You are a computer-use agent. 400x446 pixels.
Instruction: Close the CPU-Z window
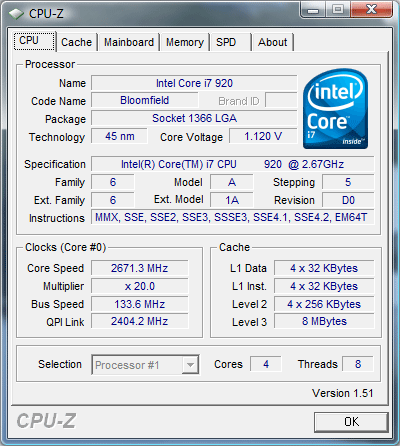pos(371,10)
